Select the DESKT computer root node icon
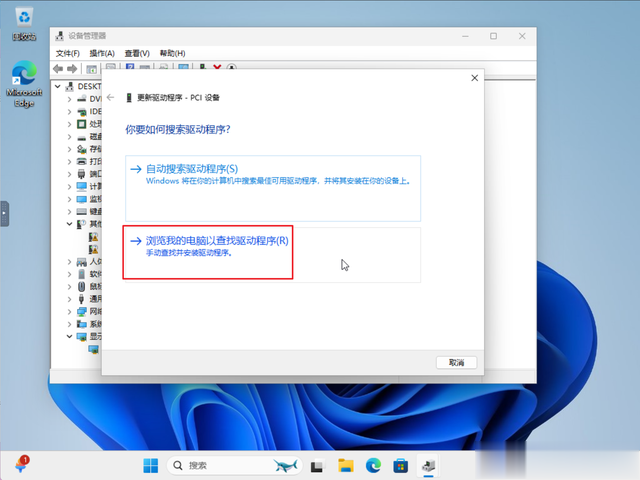640x480 pixels. pos(70,87)
